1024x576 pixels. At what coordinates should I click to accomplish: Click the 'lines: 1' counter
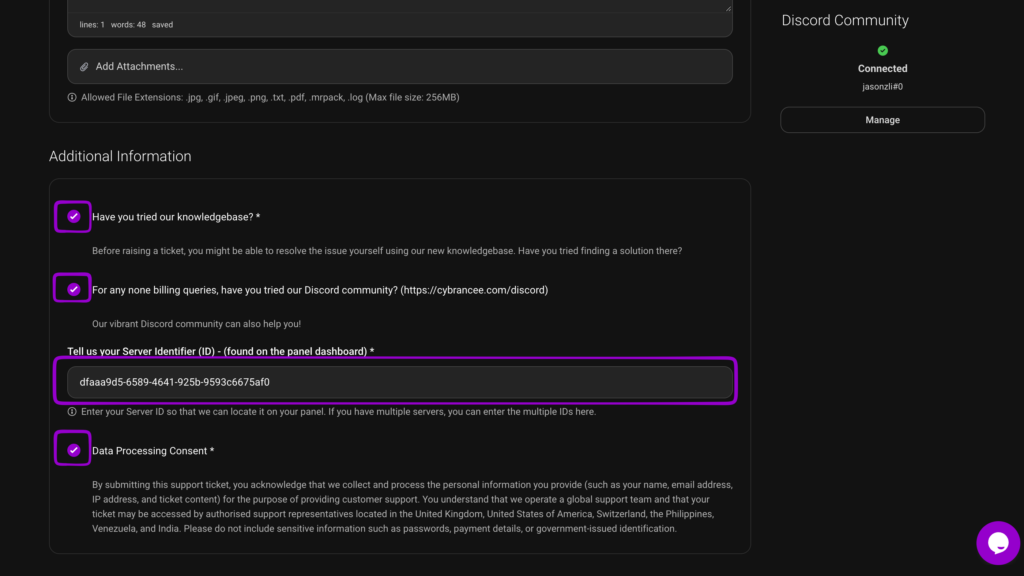[92, 25]
